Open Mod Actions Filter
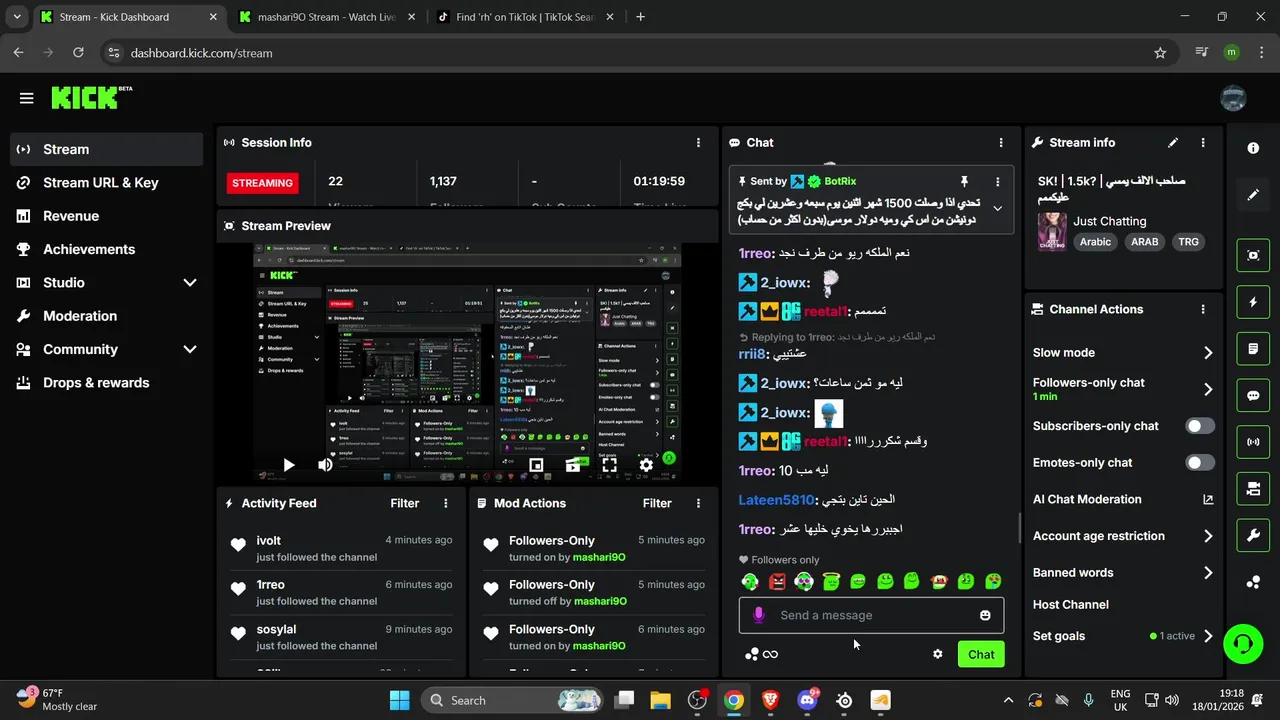The image size is (1280, 720). [x=657, y=503]
